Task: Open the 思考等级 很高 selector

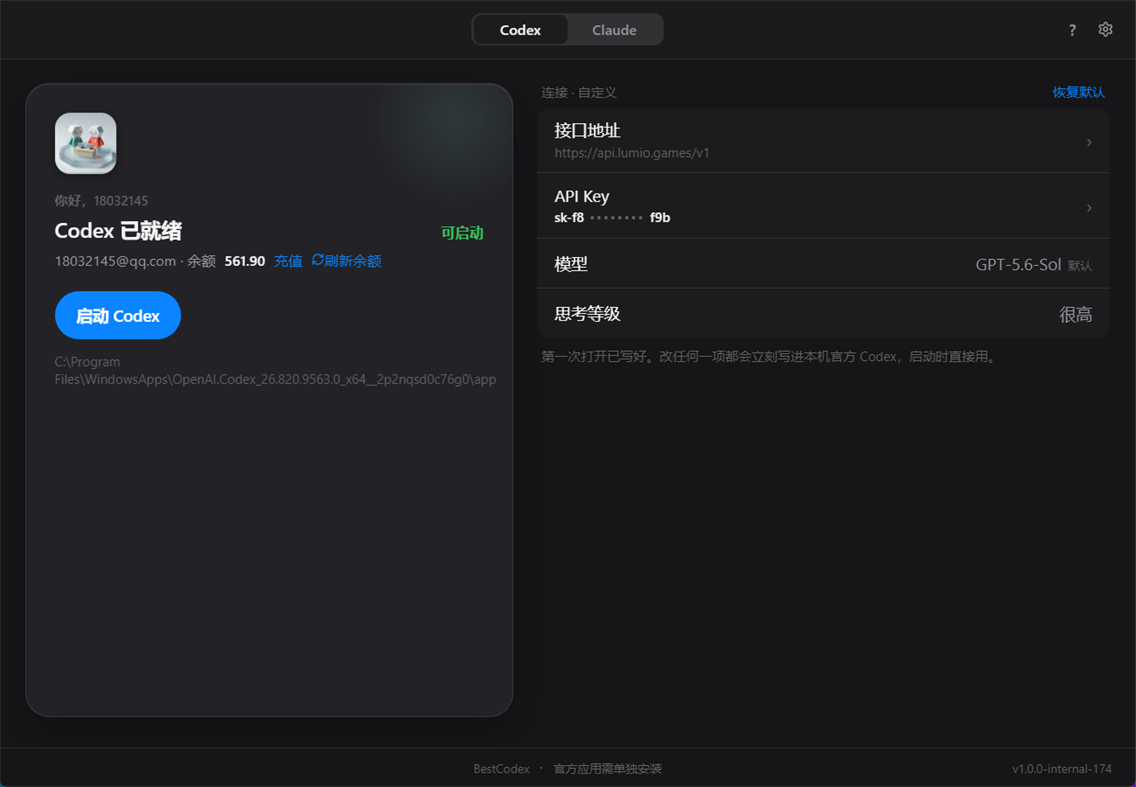Action: pyautogui.click(x=823, y=314)
